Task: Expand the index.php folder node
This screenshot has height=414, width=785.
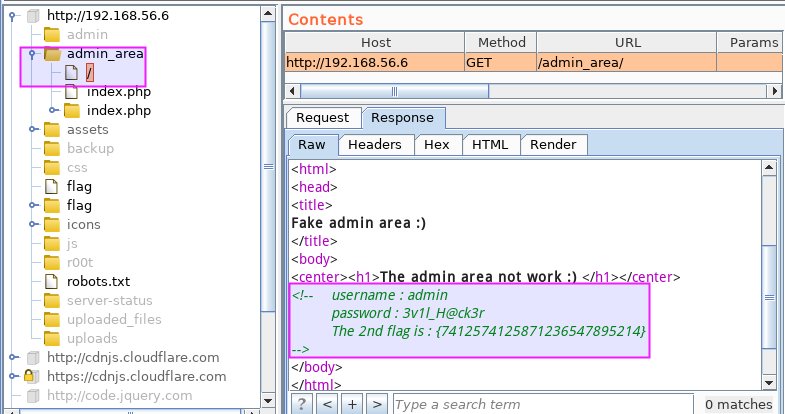Action: (53, 110)
